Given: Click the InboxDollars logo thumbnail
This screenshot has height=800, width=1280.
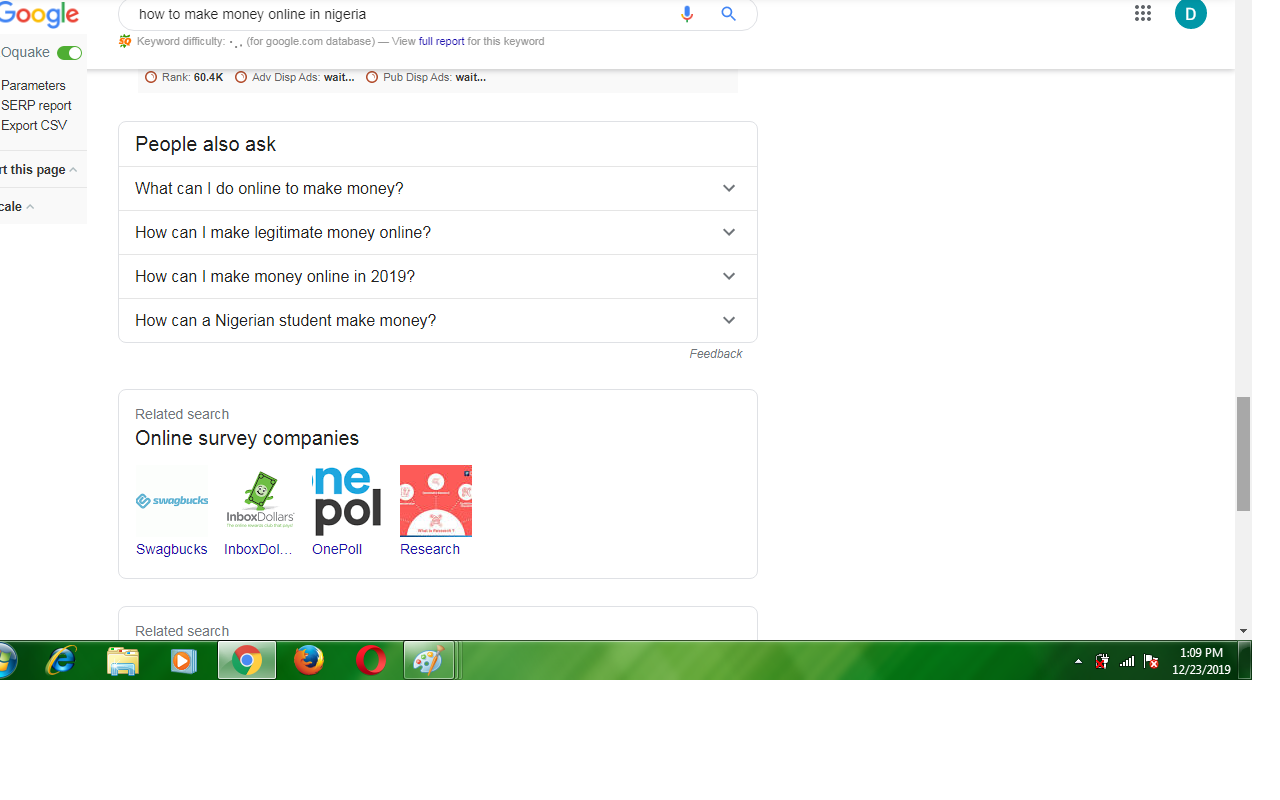Looking at the screenshot, I should tap(260, 500).
